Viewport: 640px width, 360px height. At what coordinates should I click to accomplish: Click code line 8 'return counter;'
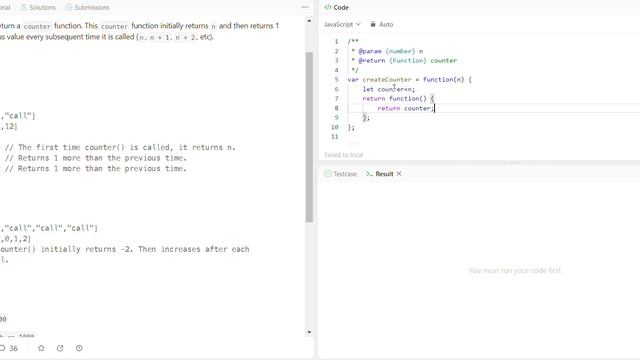click(406, 108)
